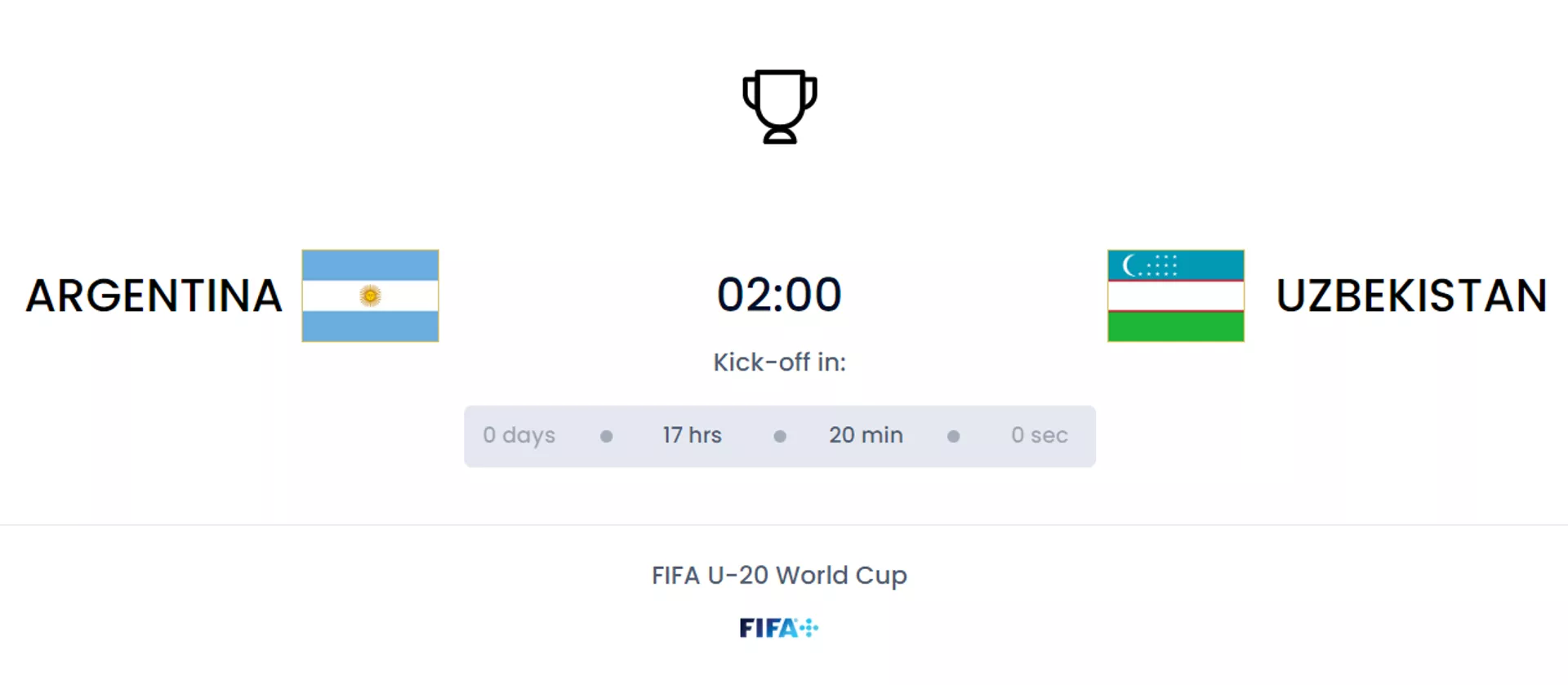The width and height of the screenshot is (1568, 685).
Task: Select the UZBEKISTAN team name
Action: 1411,296
